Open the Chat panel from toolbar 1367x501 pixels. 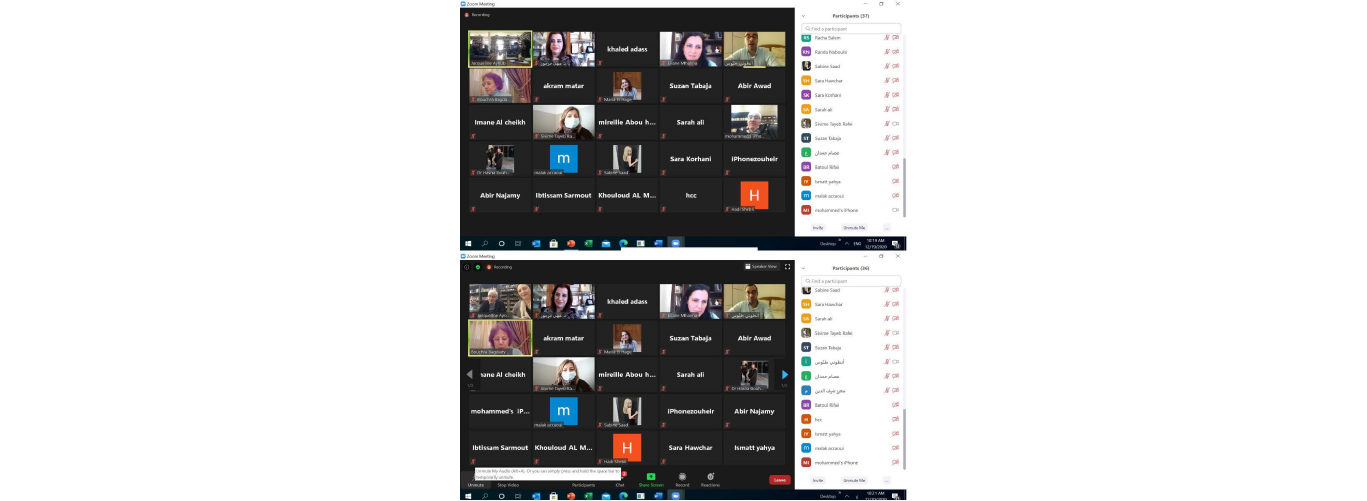620,478
